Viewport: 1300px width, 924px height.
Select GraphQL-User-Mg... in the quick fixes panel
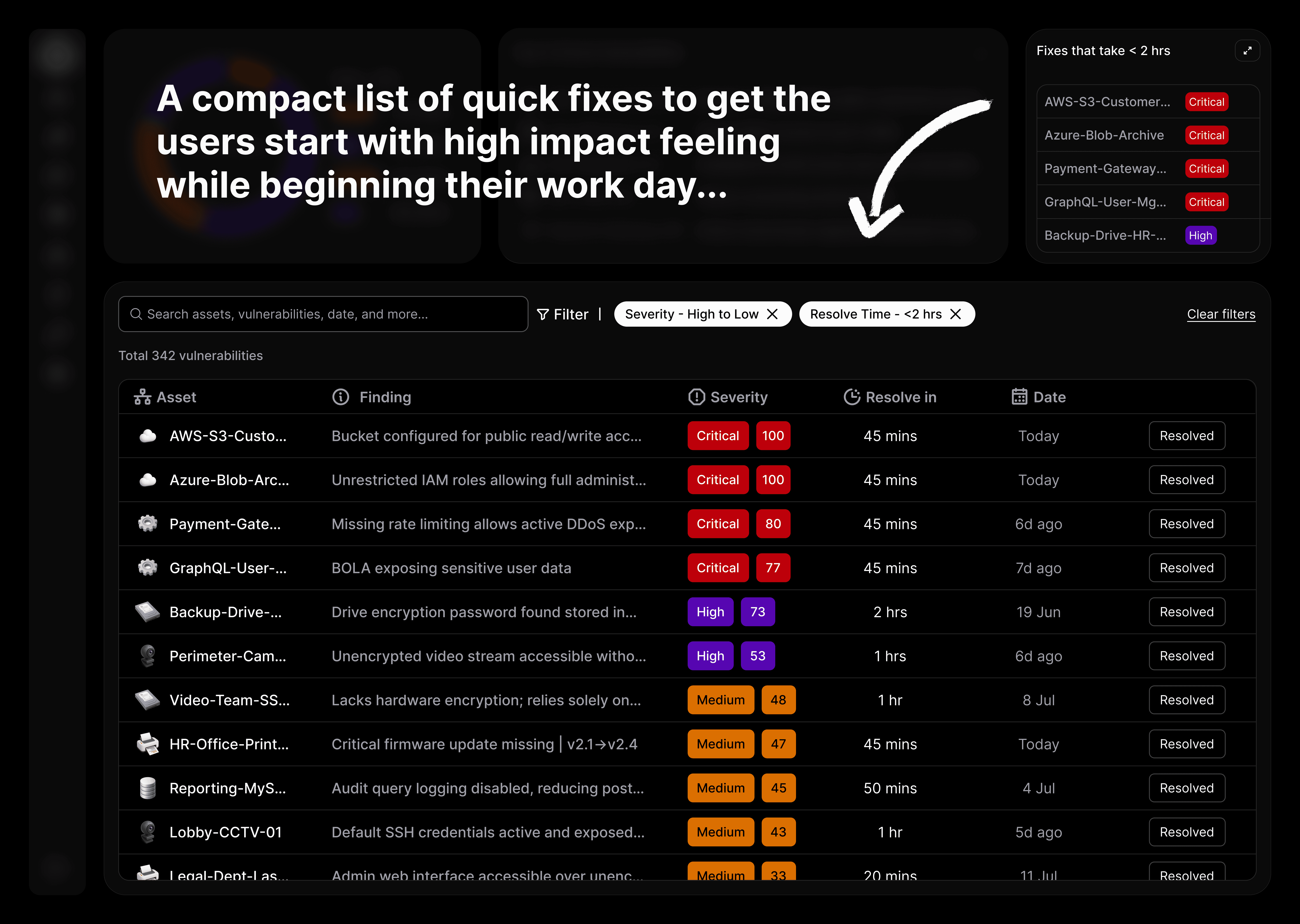point(1148,202)
